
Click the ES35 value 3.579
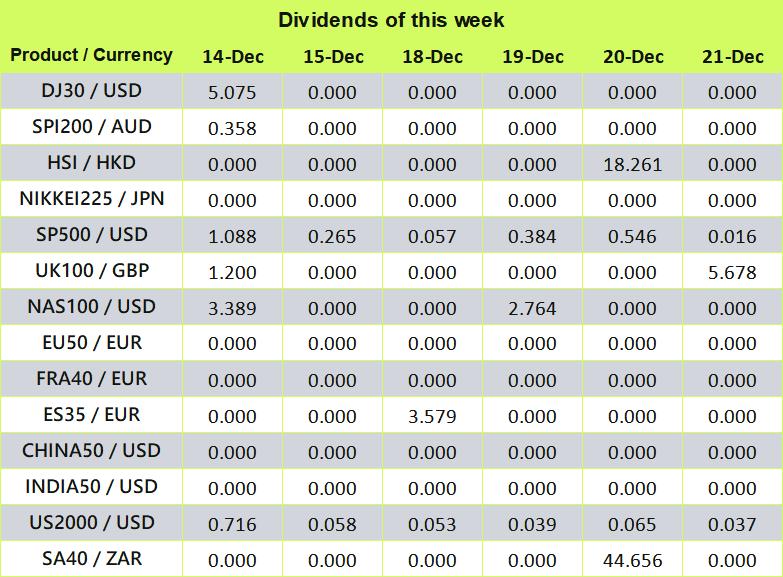(x=432, y=417)
